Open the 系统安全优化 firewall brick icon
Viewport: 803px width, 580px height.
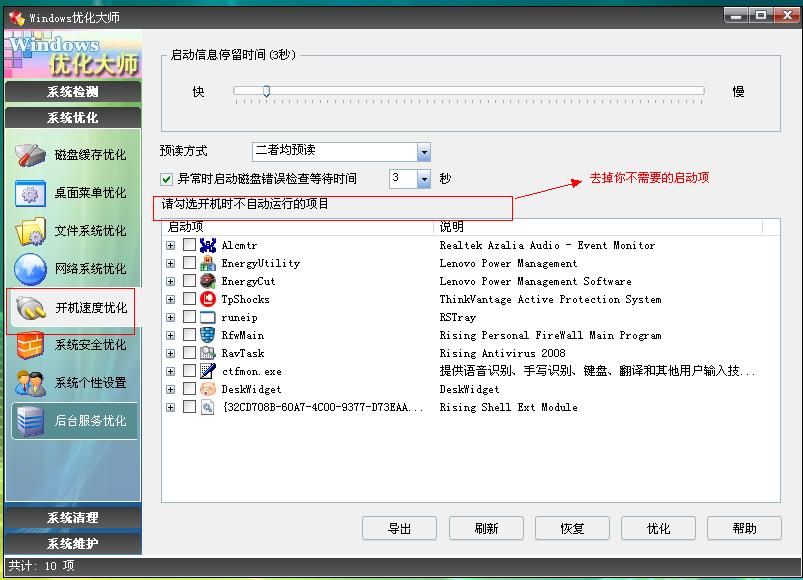pos(30,346)
